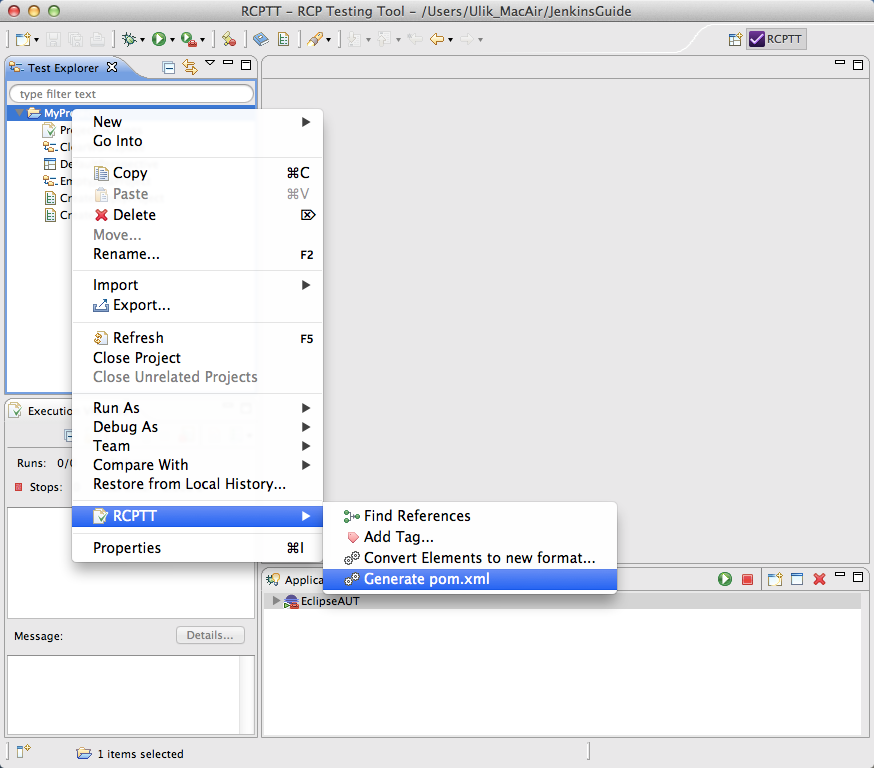
Task: Click the blue book toolbar icon
Action: tap(260, 39)
